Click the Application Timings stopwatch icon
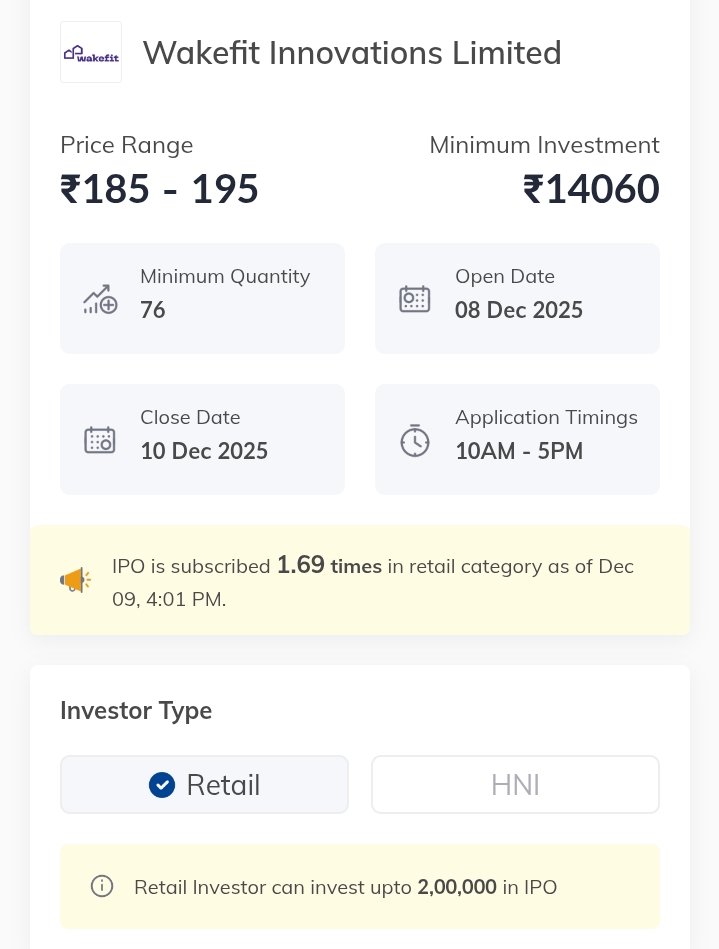719x949 pixels. (415, 440)
